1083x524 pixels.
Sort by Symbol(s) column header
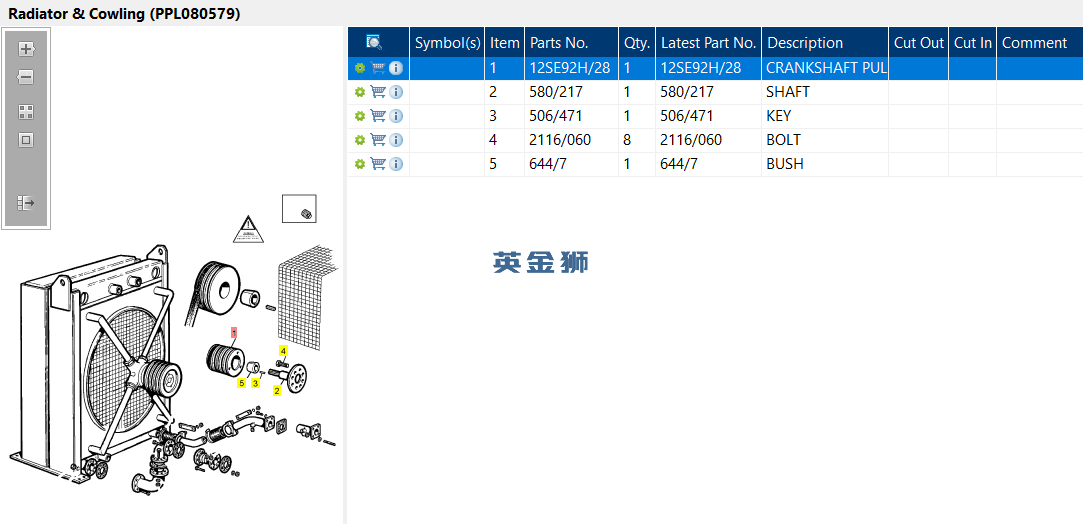[448, 43]
